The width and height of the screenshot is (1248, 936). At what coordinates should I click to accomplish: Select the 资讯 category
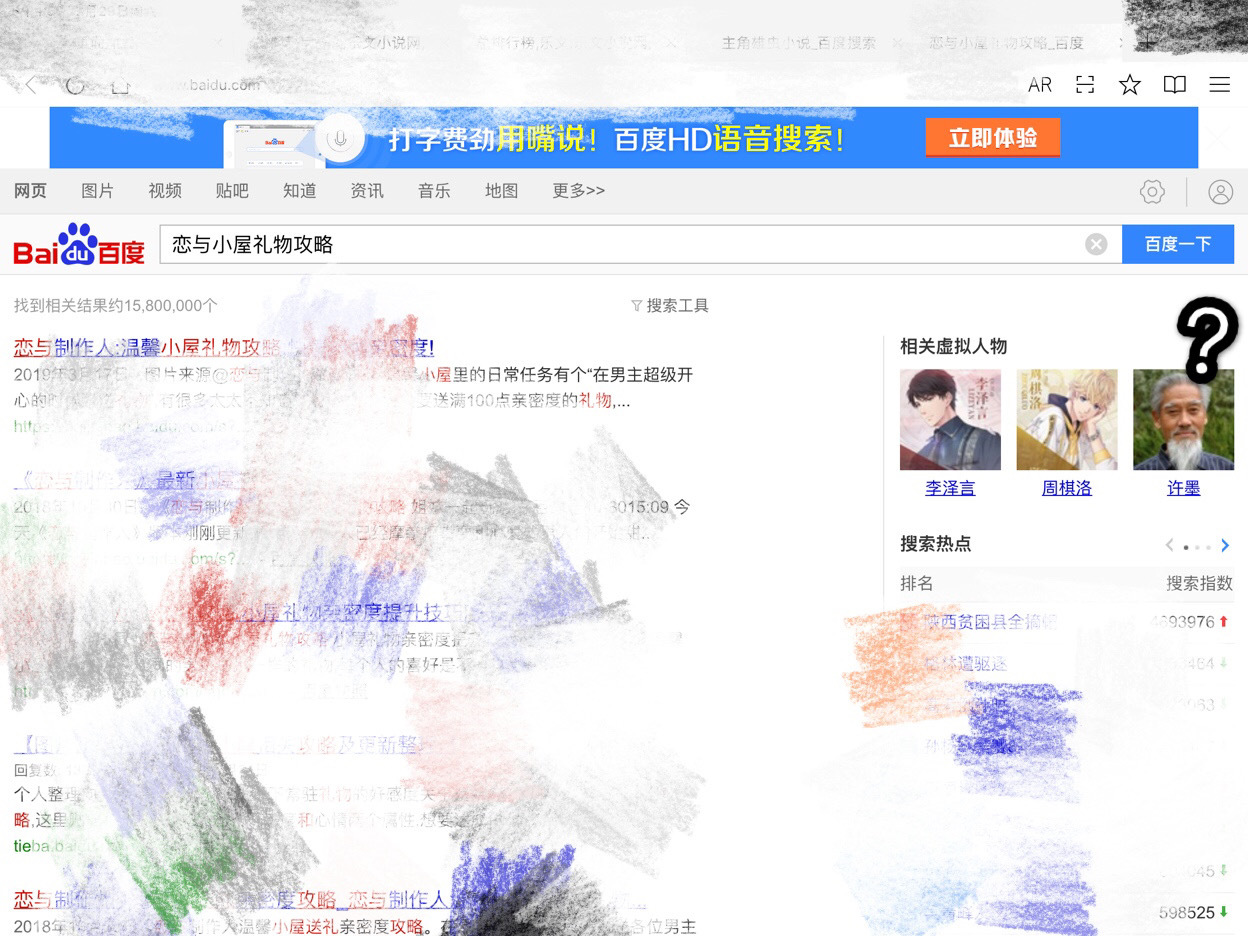pyautogui.click(x=367, y=191)
